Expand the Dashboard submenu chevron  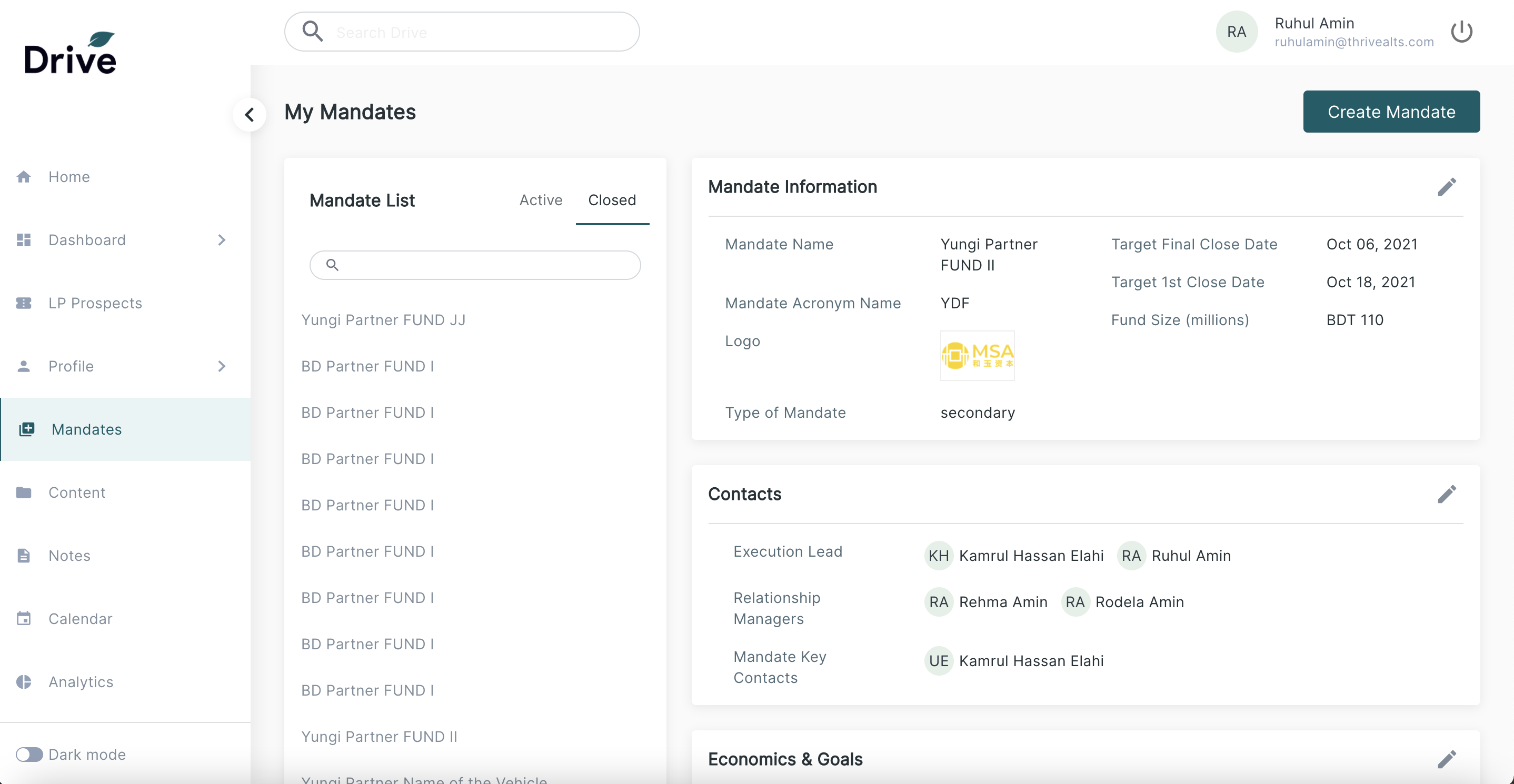[x=222, y=239]
